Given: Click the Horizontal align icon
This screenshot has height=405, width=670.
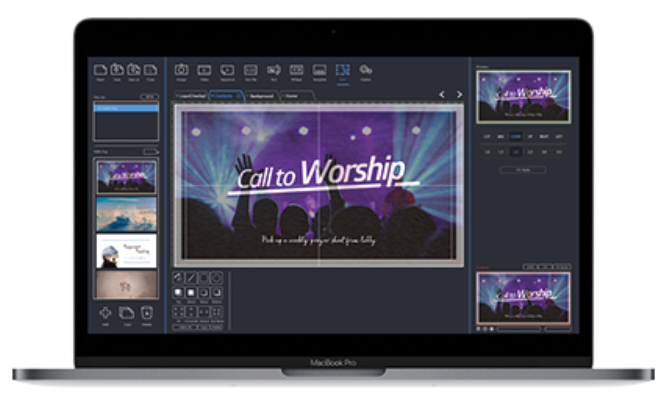Looking at the screenshot, I should point(191,312).
